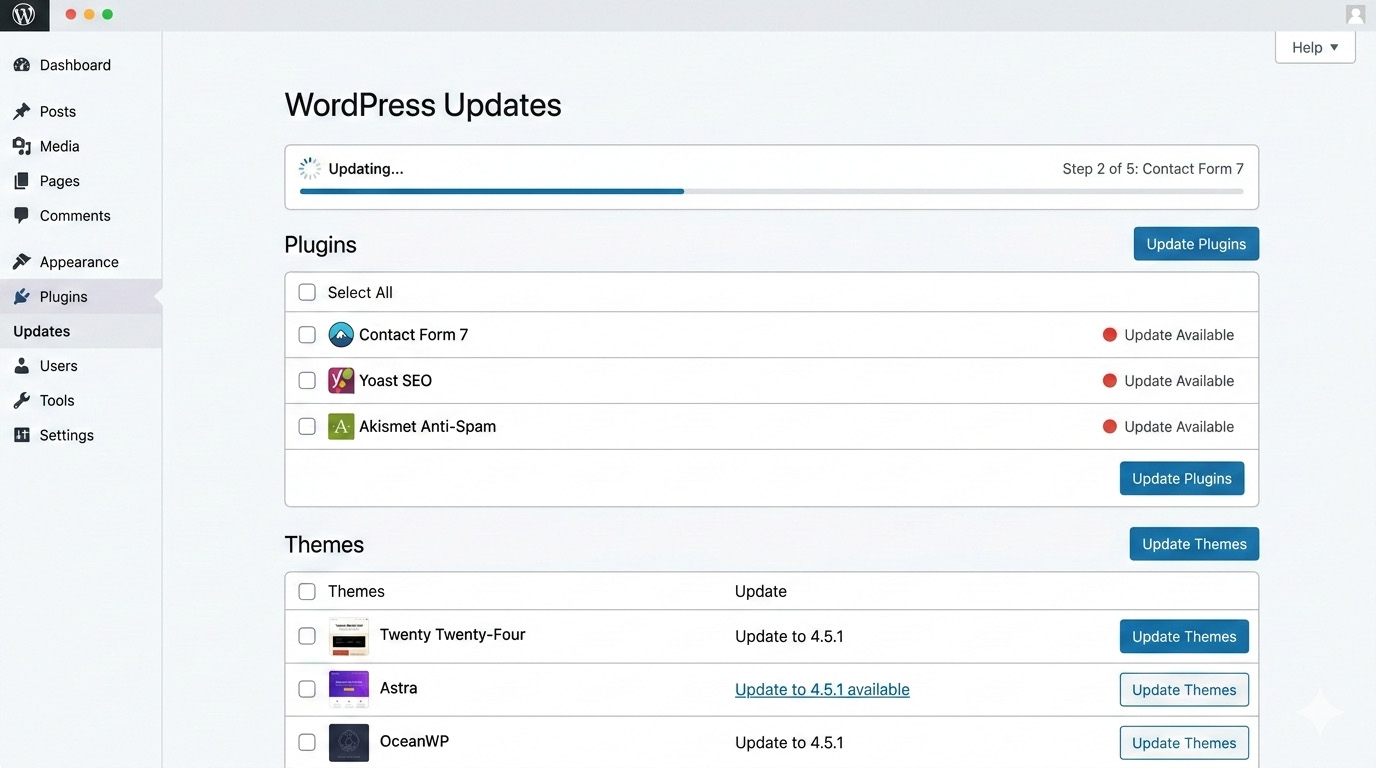
Task: Follow the Update to 4.5.1 available link
Action: 822,690
